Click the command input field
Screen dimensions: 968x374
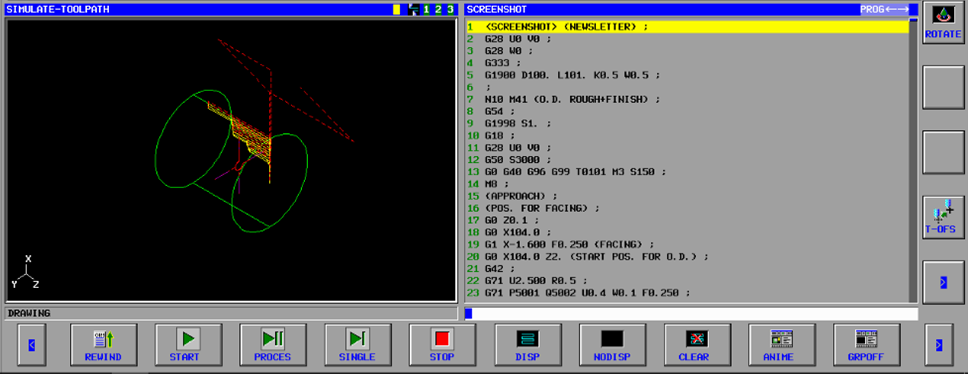coord(691,314)
